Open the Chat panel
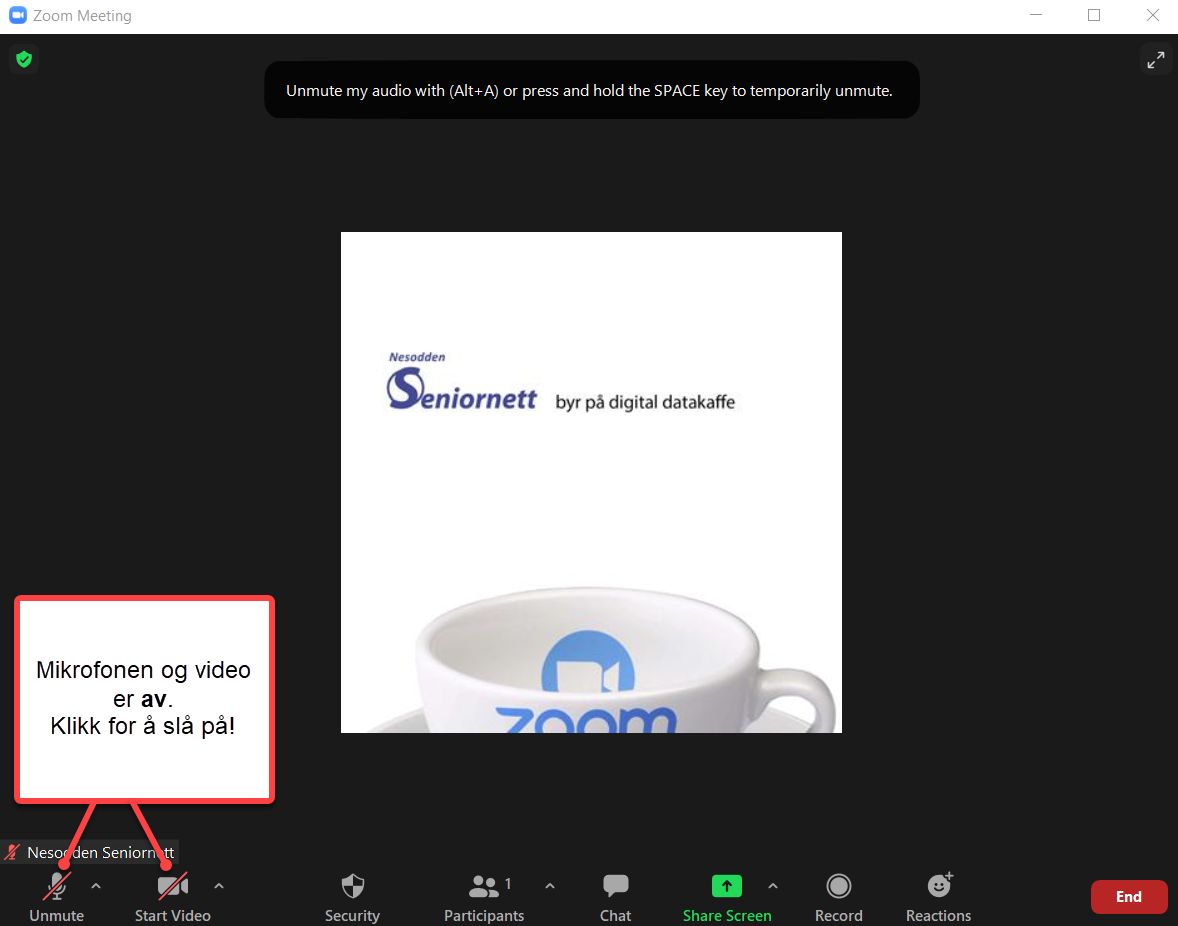 coord(615,887)
